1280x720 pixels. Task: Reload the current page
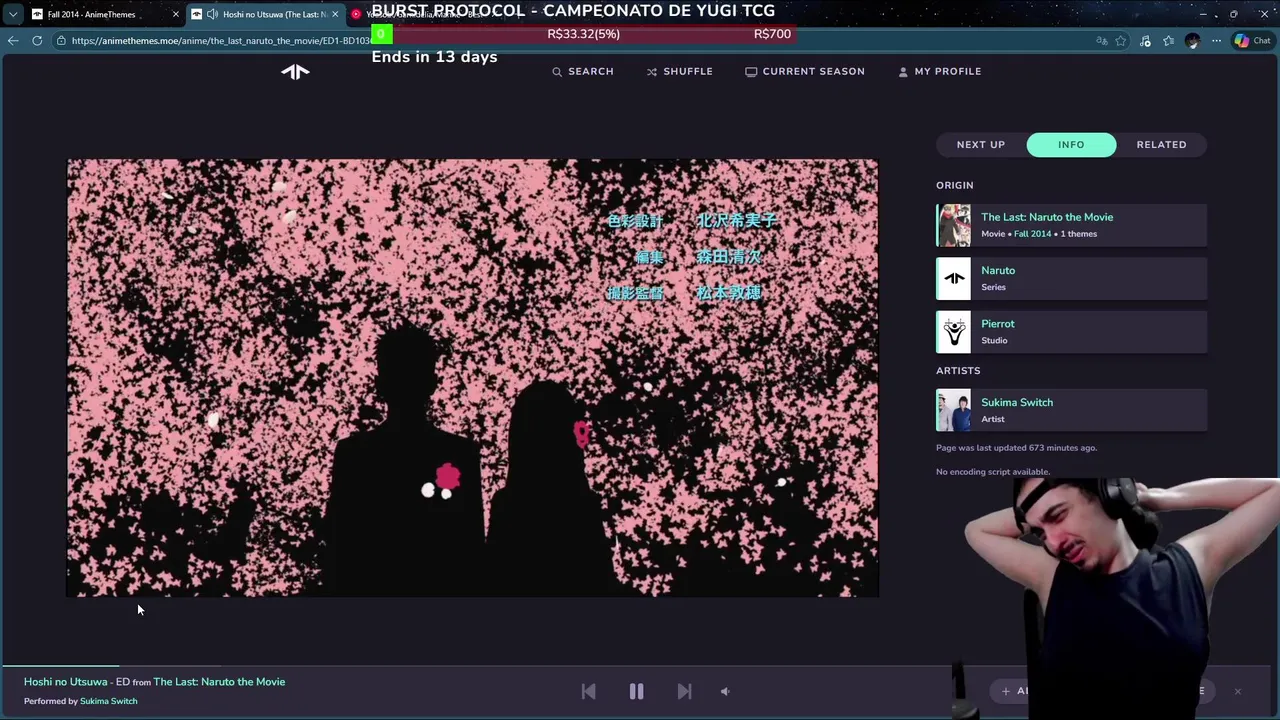[37, 41]
